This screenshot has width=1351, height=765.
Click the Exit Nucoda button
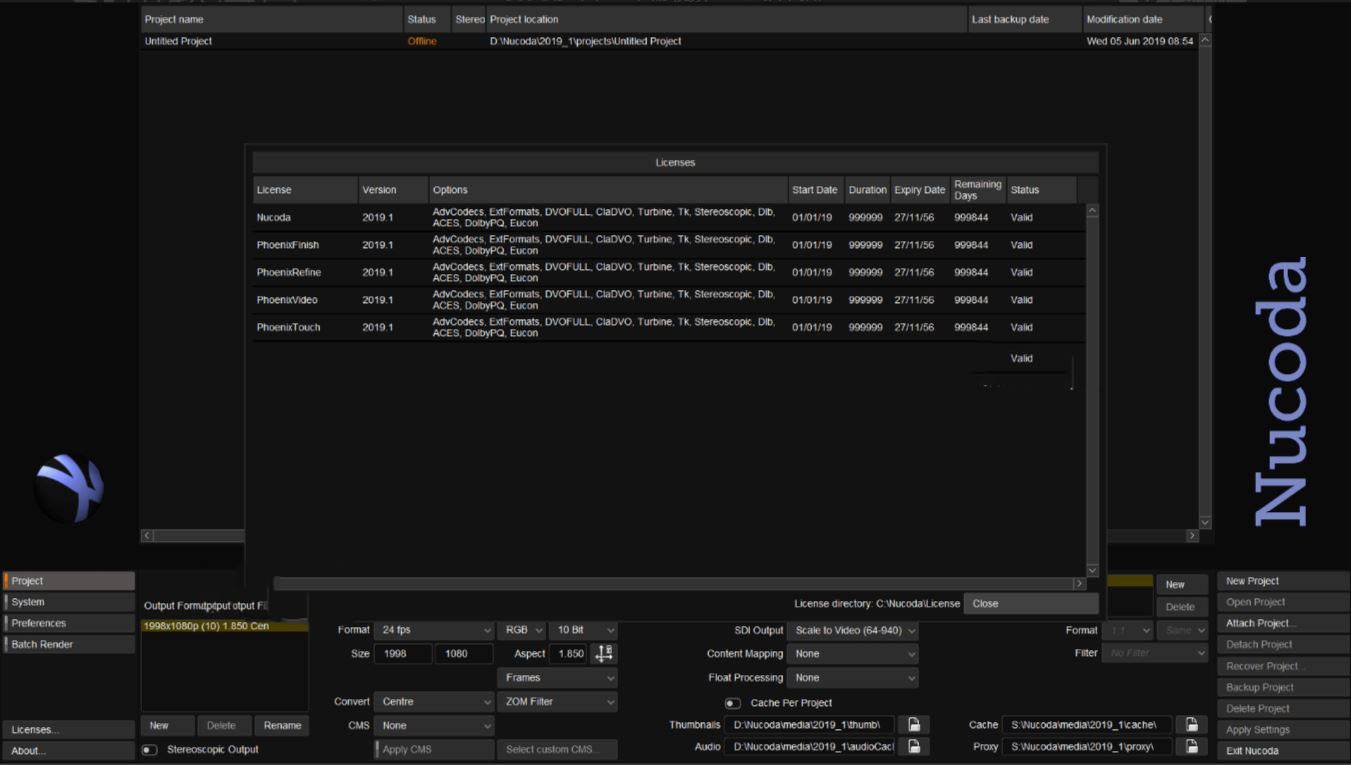[x=1283, y=751]
